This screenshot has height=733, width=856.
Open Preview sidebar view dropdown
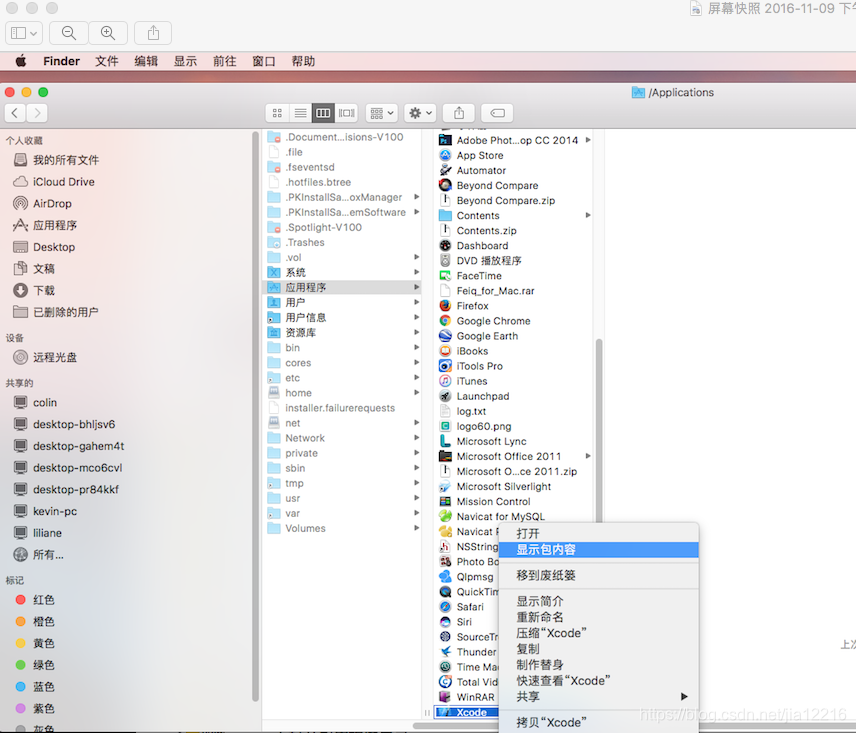24,33
